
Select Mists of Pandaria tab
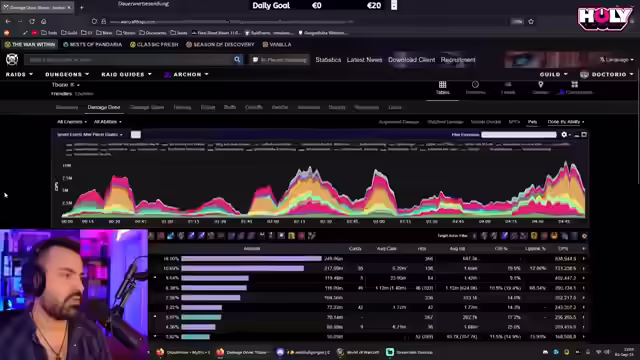point(93,44)
